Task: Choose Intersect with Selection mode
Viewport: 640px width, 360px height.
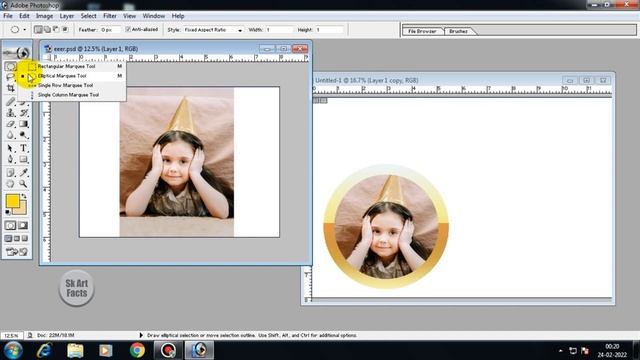Action: 65,30
